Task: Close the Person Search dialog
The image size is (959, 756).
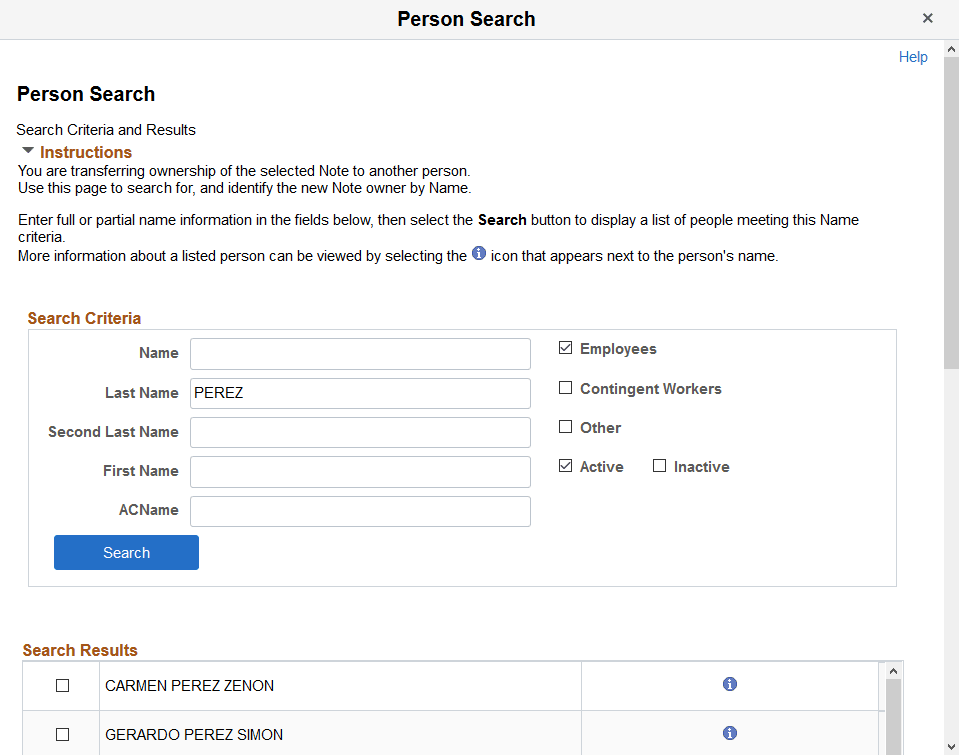Action: coord(928,18)
